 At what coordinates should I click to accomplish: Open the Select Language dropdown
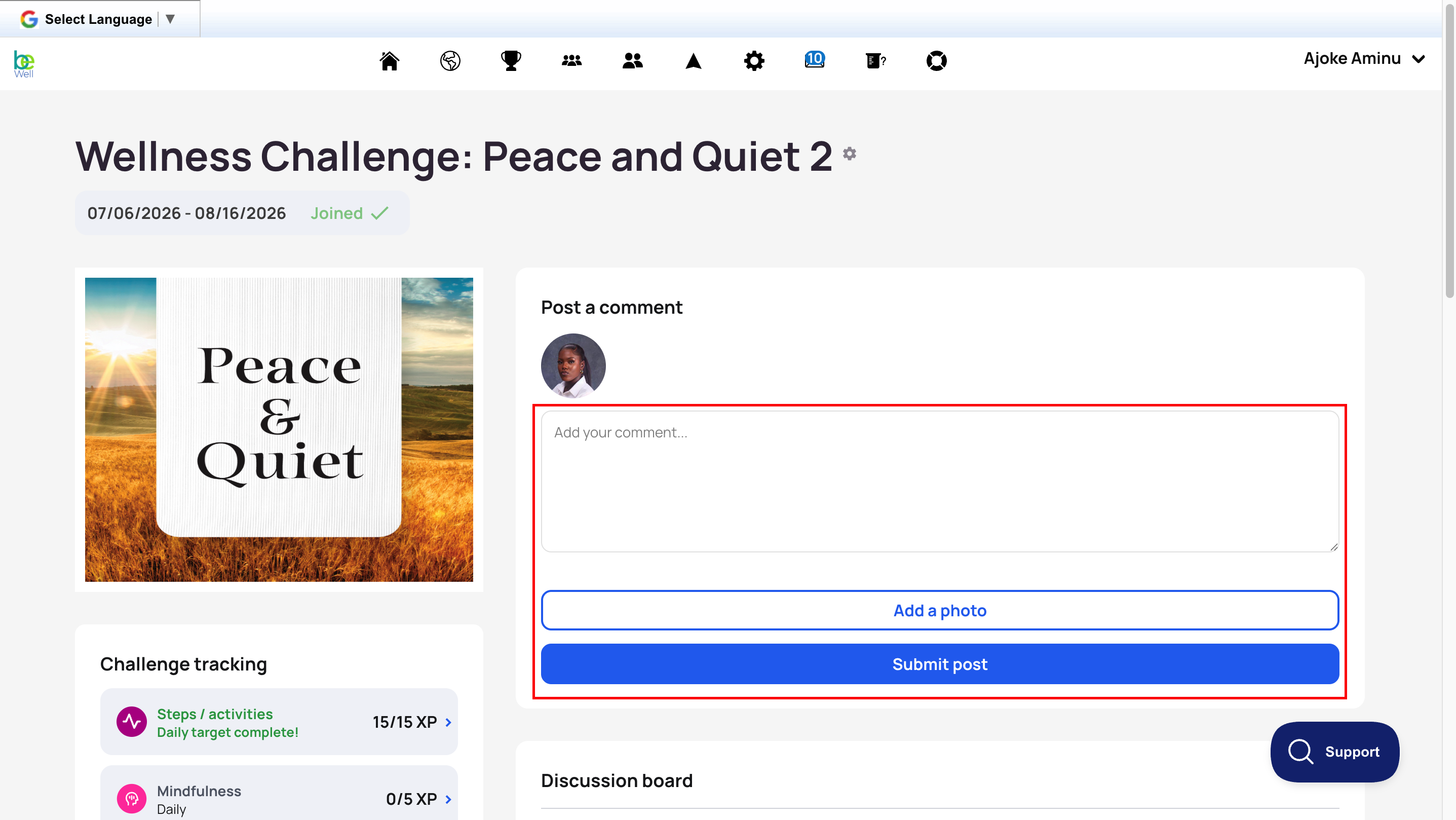pyautogui.click(x=99, y=19)
